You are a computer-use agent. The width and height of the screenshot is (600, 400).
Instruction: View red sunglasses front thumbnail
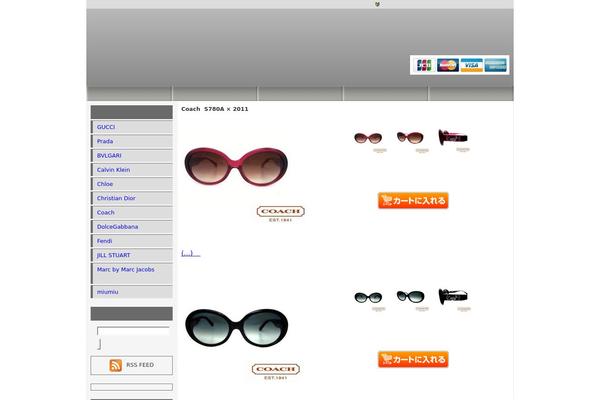(368, 138)
